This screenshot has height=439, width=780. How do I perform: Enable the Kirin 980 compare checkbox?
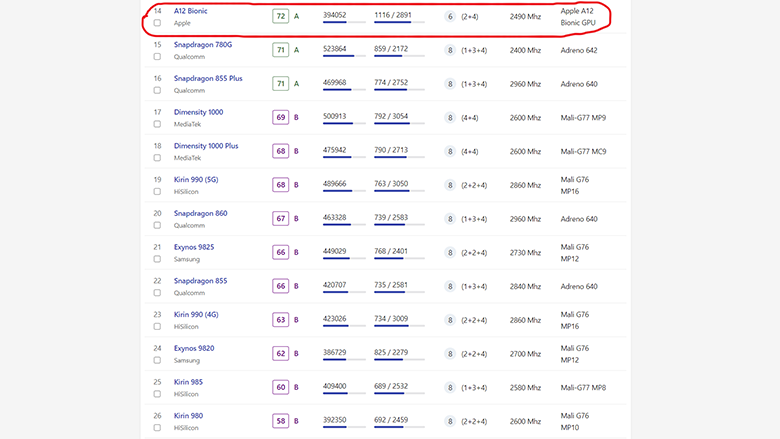point(157,428)
